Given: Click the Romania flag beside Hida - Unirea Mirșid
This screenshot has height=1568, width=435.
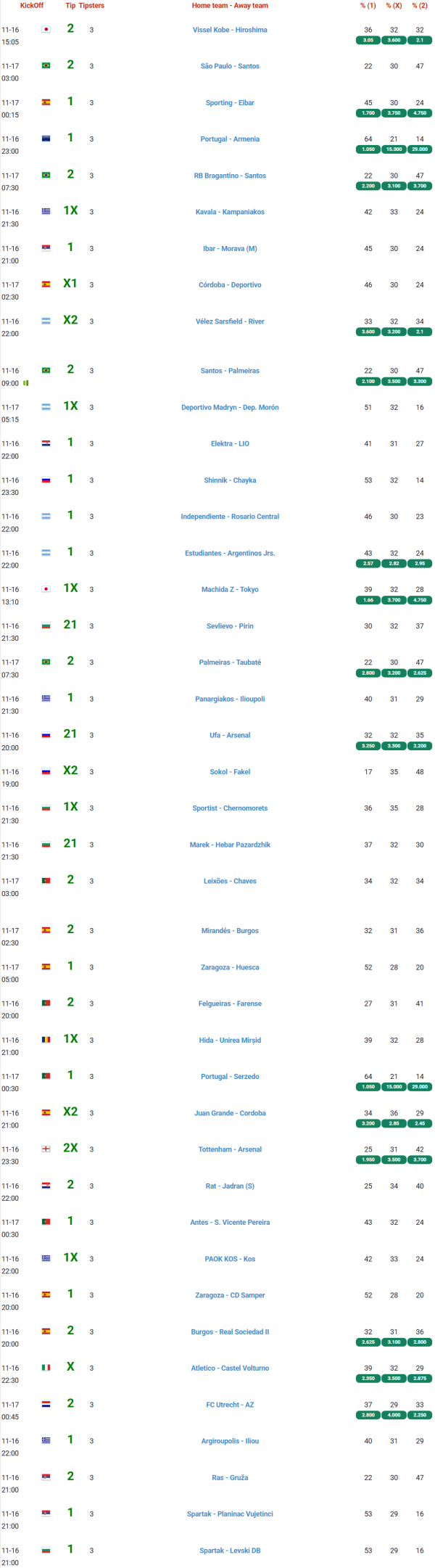Looking at the screenshot, I should click(x=46, y=1040).
